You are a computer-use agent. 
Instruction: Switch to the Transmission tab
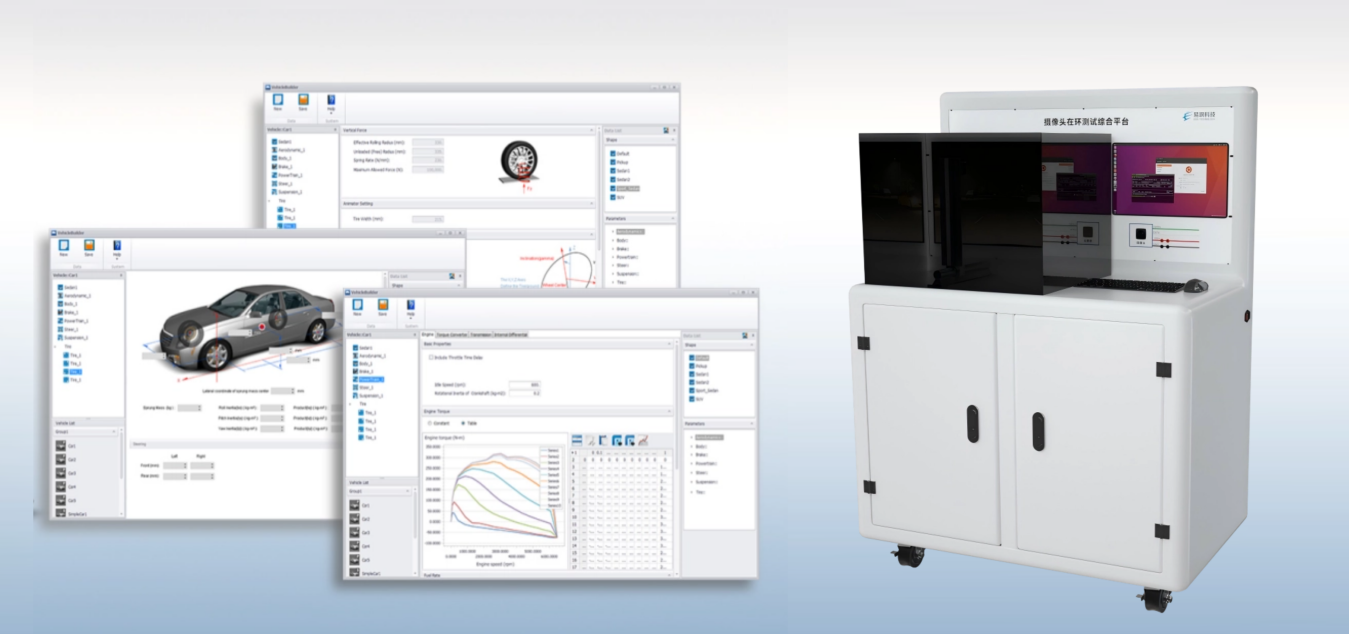481,334
